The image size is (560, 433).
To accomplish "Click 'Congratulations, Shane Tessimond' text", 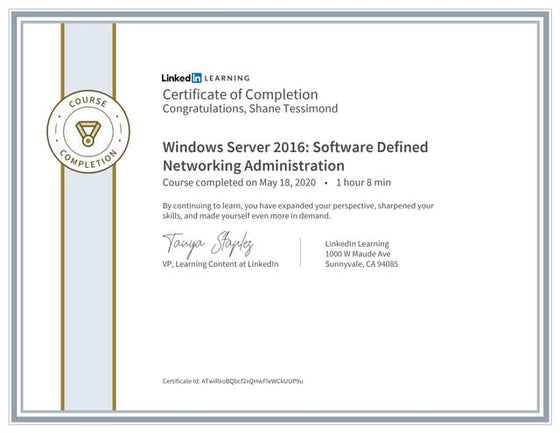I will pyautogui.click(x=250, y=109).
